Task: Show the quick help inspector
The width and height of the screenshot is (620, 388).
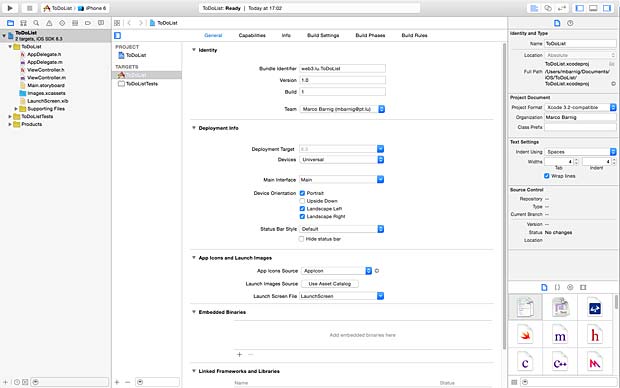Action: click(x=570, y=23)
